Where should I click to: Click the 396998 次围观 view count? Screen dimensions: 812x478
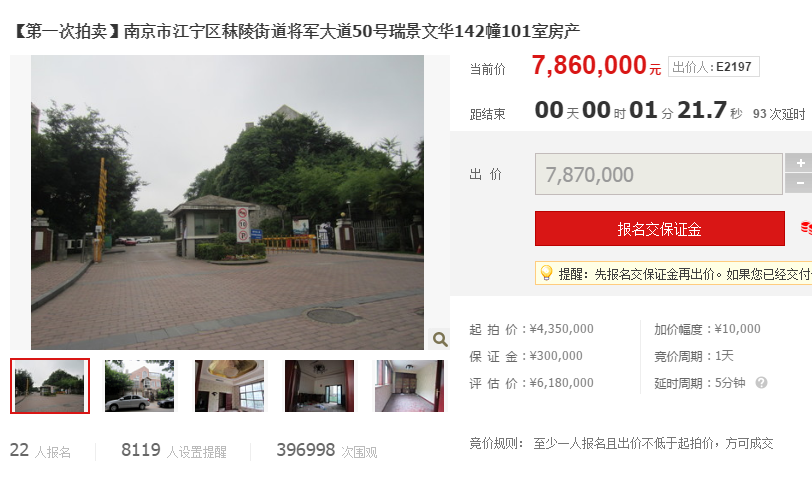(x=327, y=451)
